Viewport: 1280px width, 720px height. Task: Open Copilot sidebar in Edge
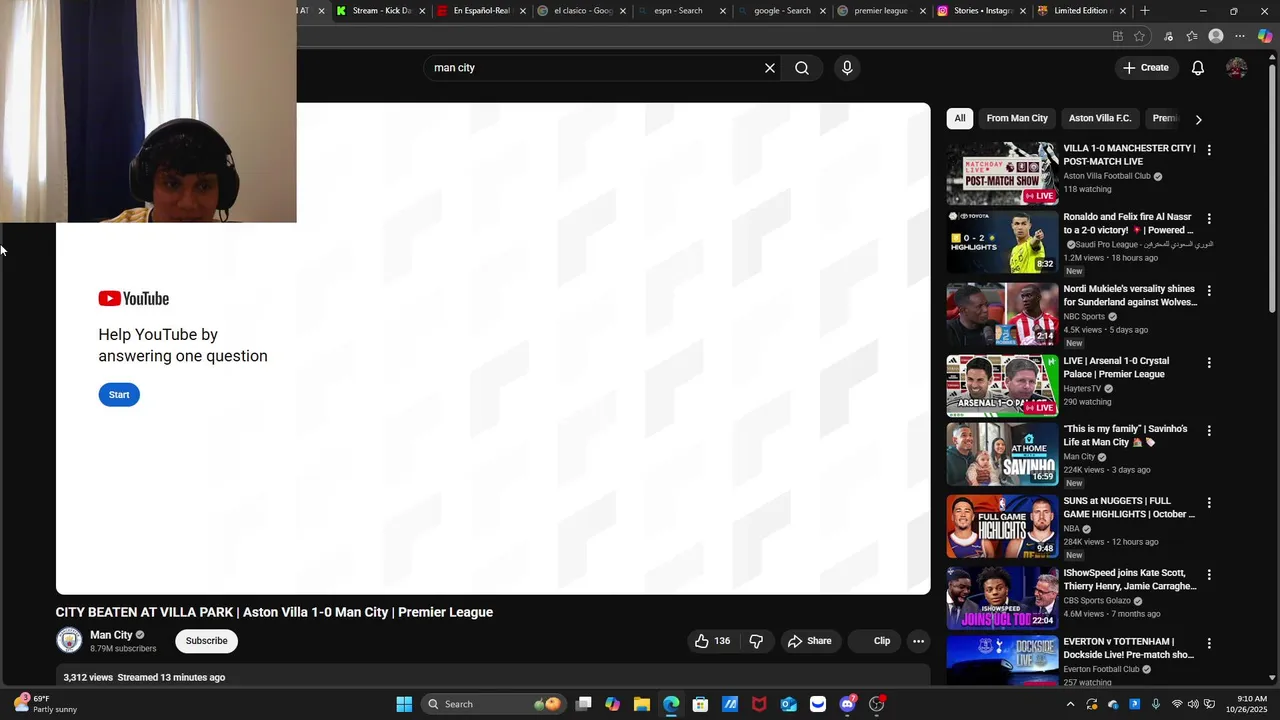1265,36
